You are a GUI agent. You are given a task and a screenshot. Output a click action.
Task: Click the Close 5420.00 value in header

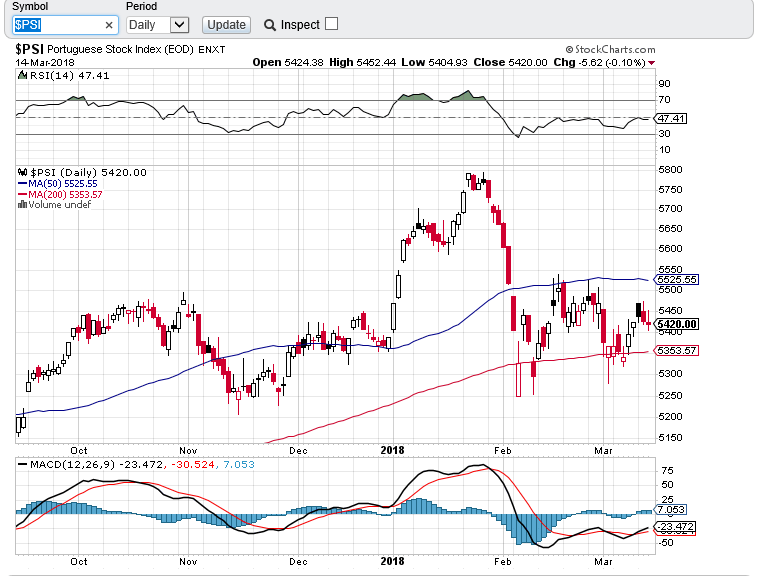coord(511,63)
